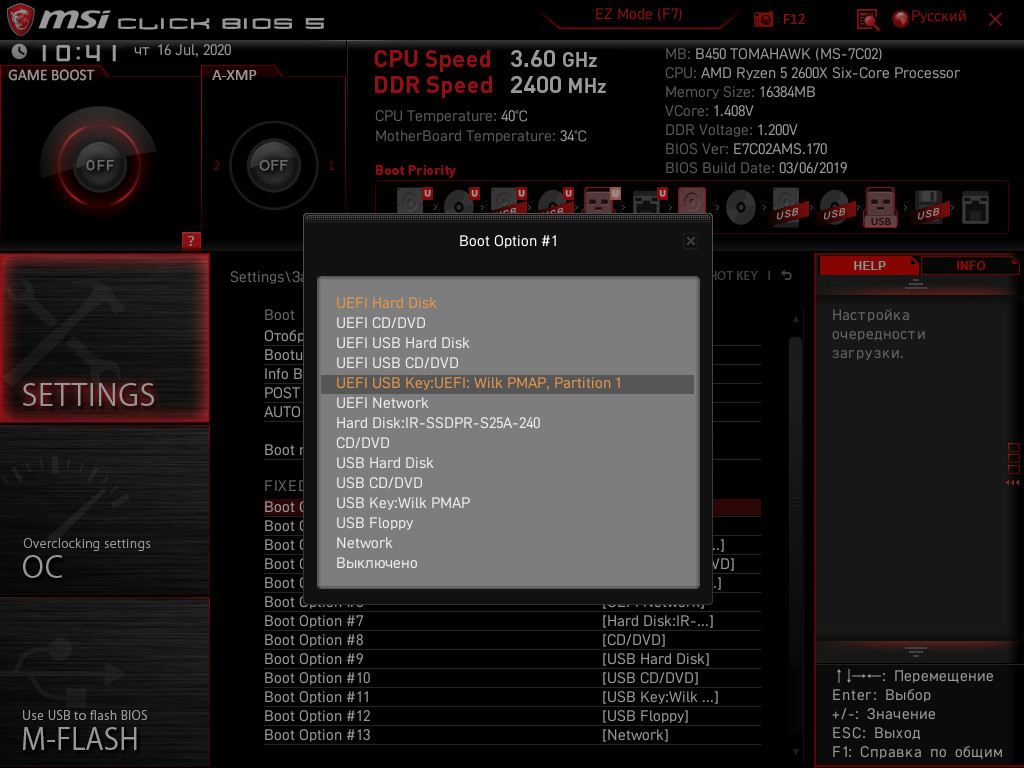
Task: Click the red question mark help icon
Action: point(191,240)
